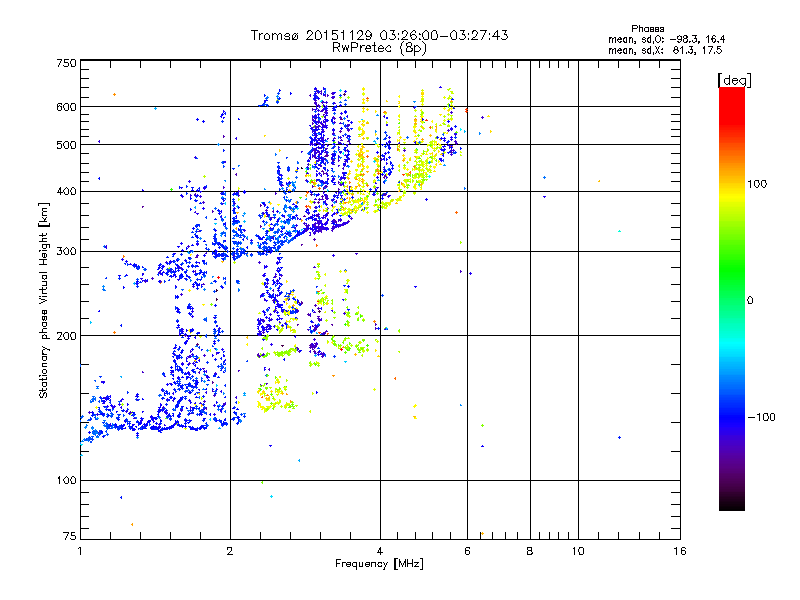
Task: Click the 'Phases' header text
Action: [647, 29]
